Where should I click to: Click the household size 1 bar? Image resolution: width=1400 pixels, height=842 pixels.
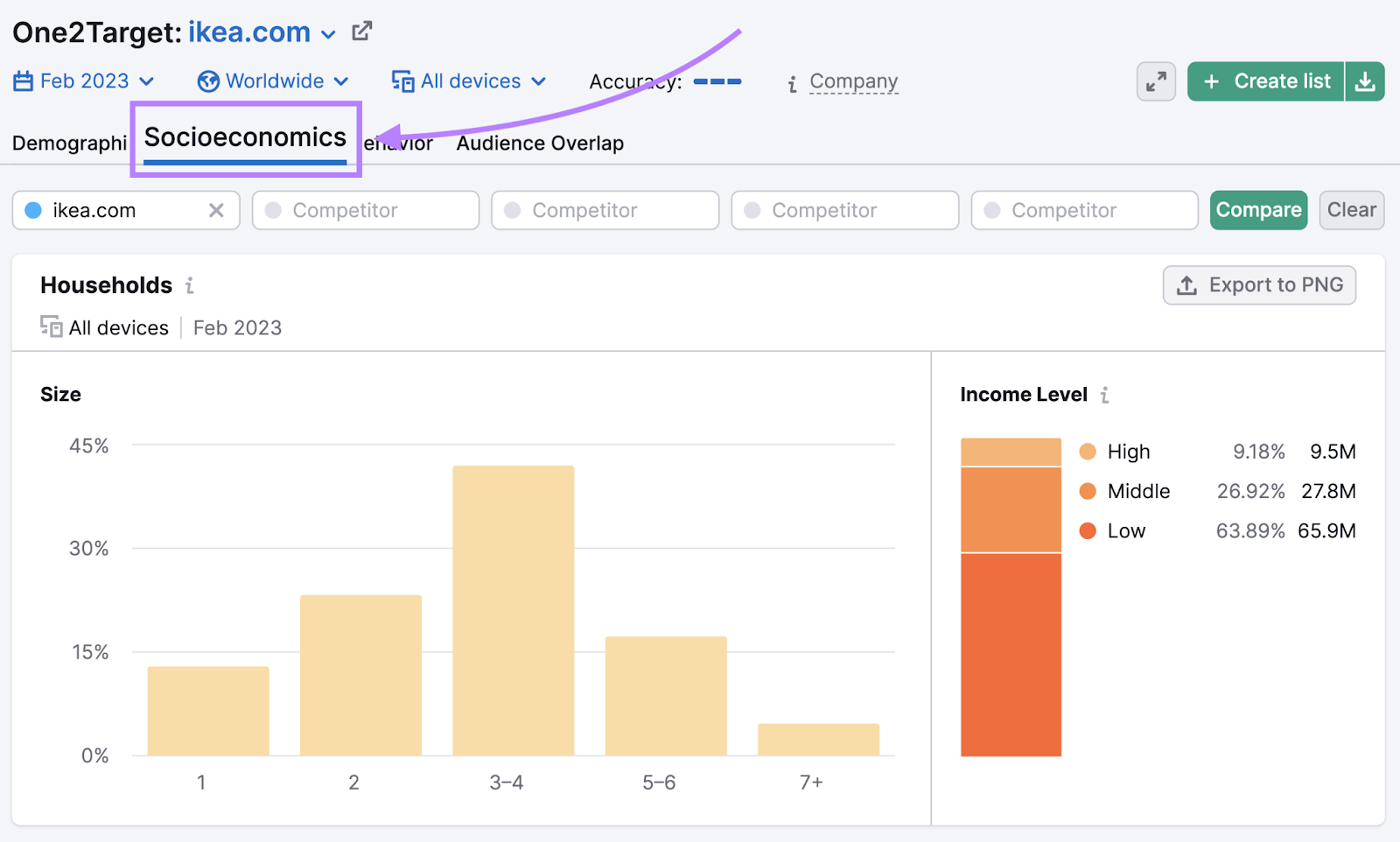pyautogui.click(x=208, y=711)
